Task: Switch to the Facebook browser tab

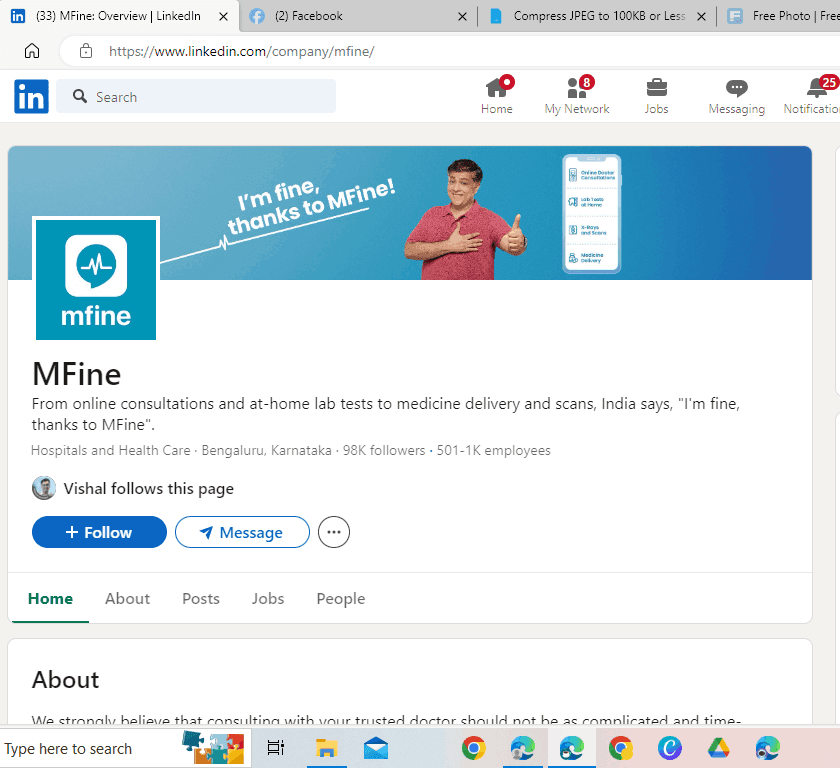Action: click(350, 16)
